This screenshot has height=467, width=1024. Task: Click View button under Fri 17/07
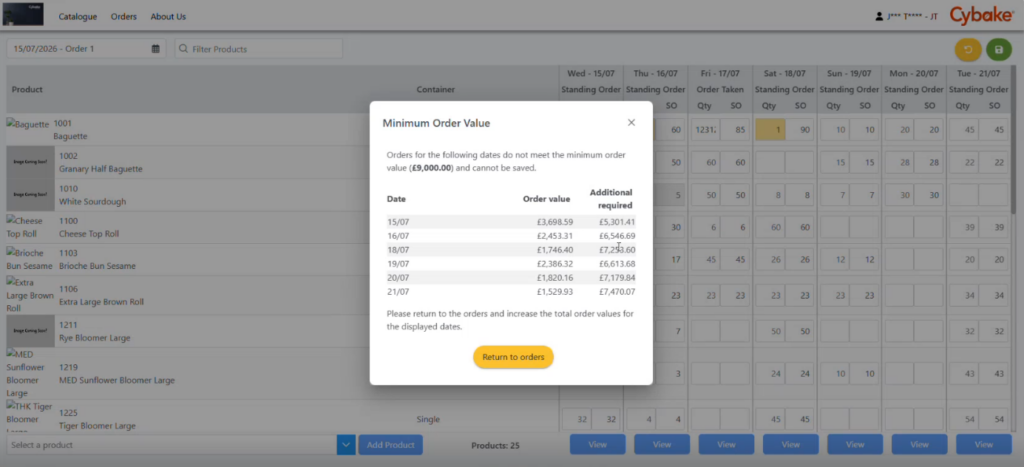point(726,445)
